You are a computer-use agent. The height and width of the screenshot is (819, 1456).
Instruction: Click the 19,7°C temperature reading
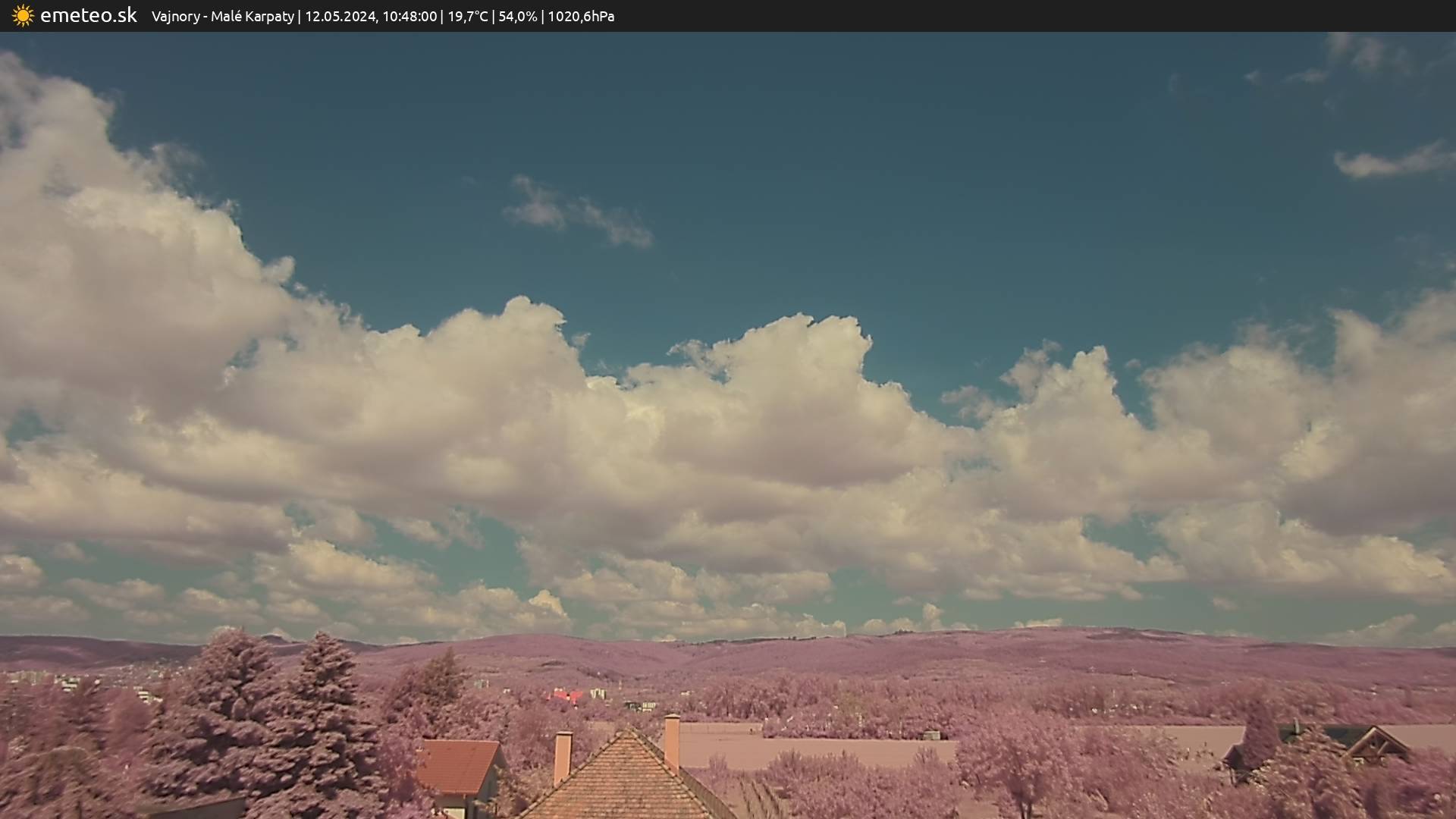click(x=467, y=16)
